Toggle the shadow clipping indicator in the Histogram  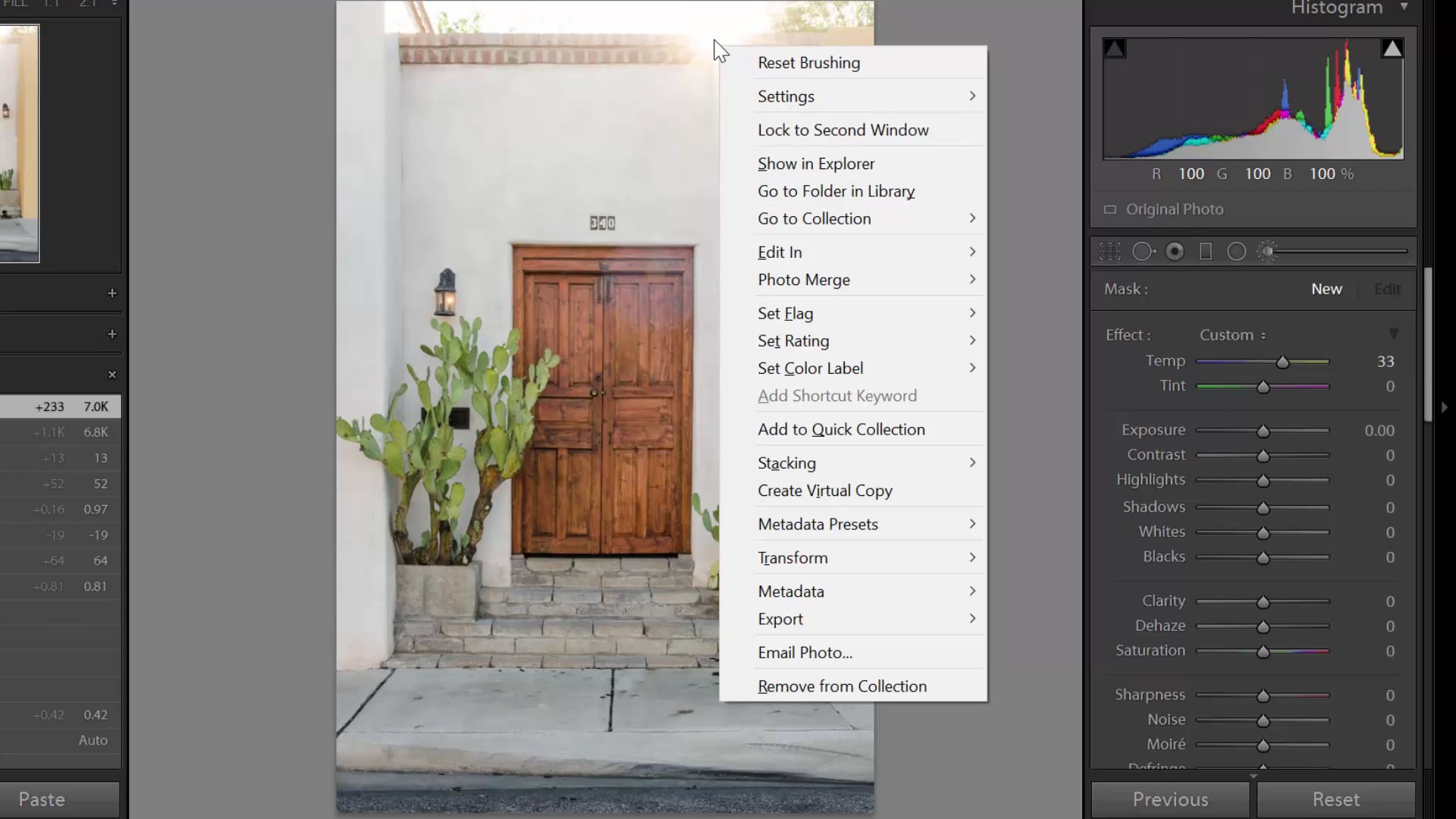[x=1116, y=47]
